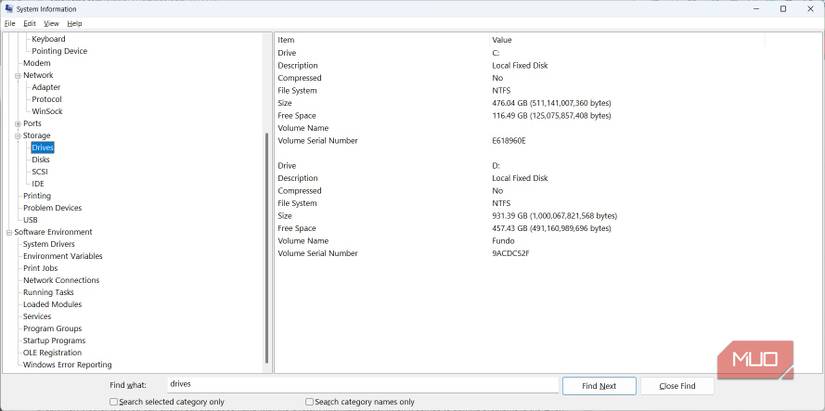Expand the Ports tree node
825x411 pixels.
pyautogui.click(x=18, y=124)
